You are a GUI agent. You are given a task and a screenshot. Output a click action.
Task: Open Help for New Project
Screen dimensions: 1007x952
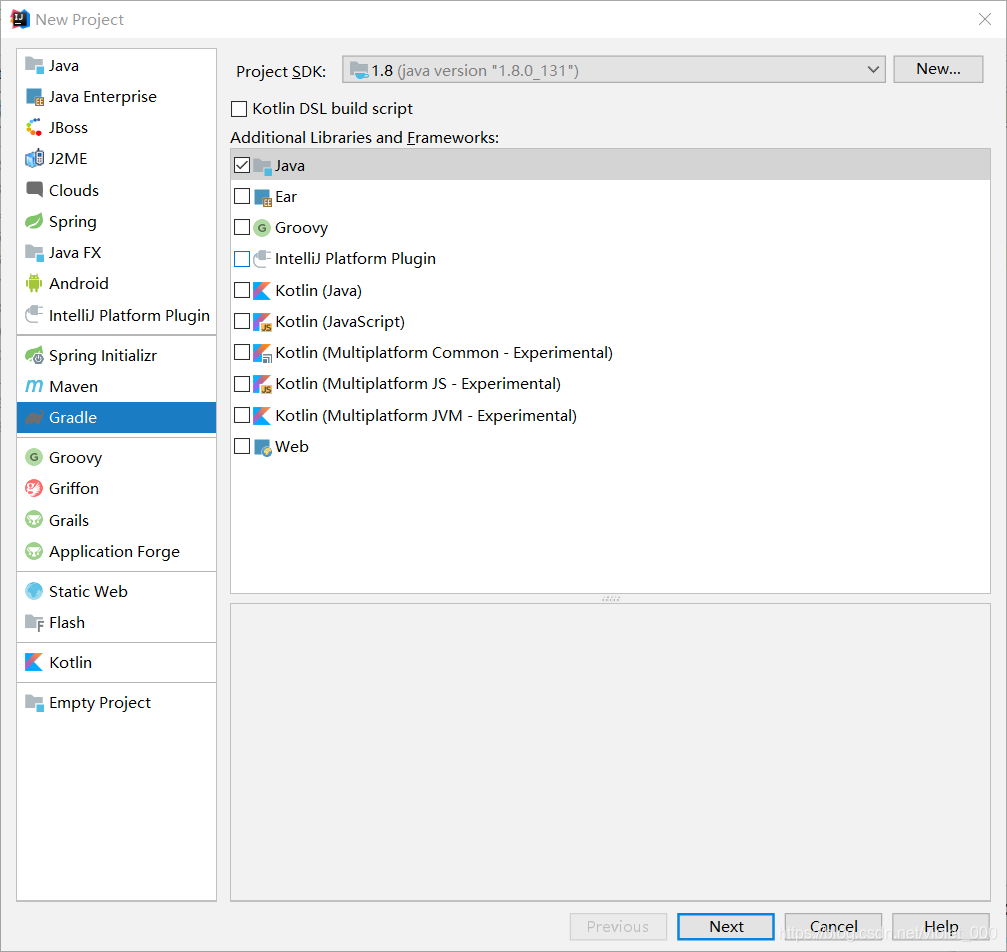tap(941, 926)
